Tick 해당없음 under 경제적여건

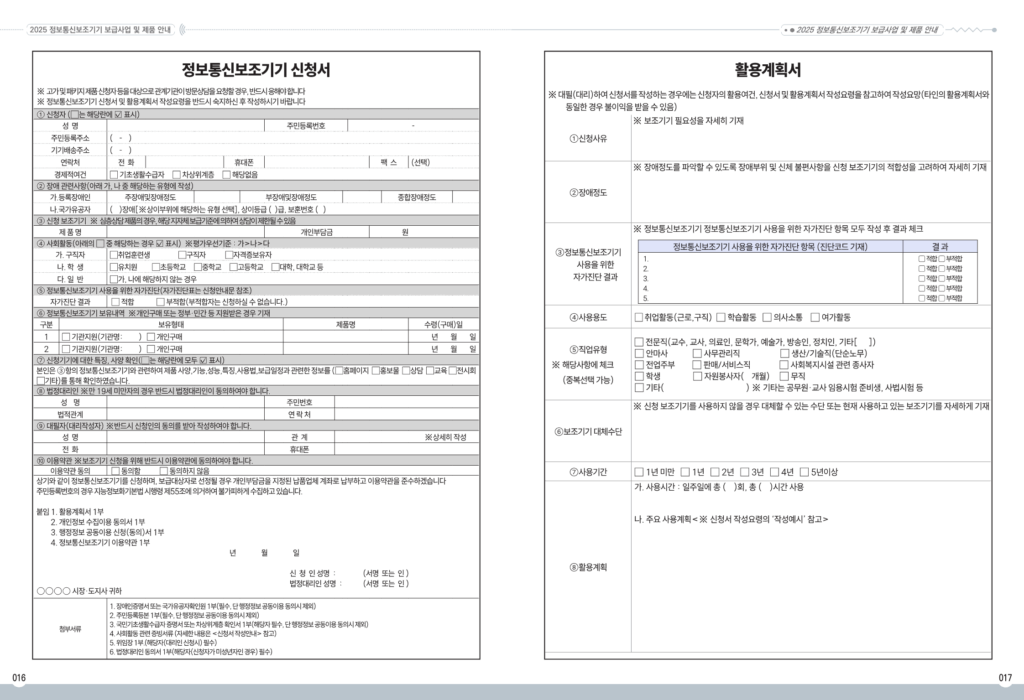click(226, 175)
